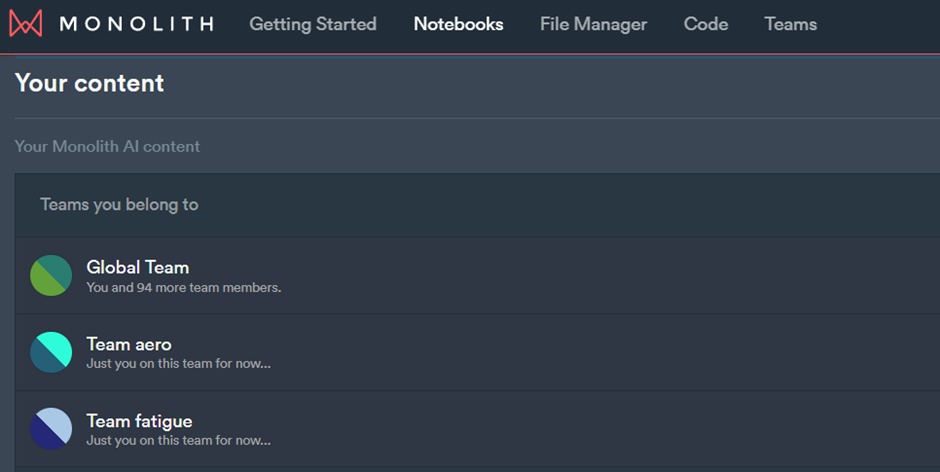
Task: Go to the File Manager tab
Action: (593, 24)
